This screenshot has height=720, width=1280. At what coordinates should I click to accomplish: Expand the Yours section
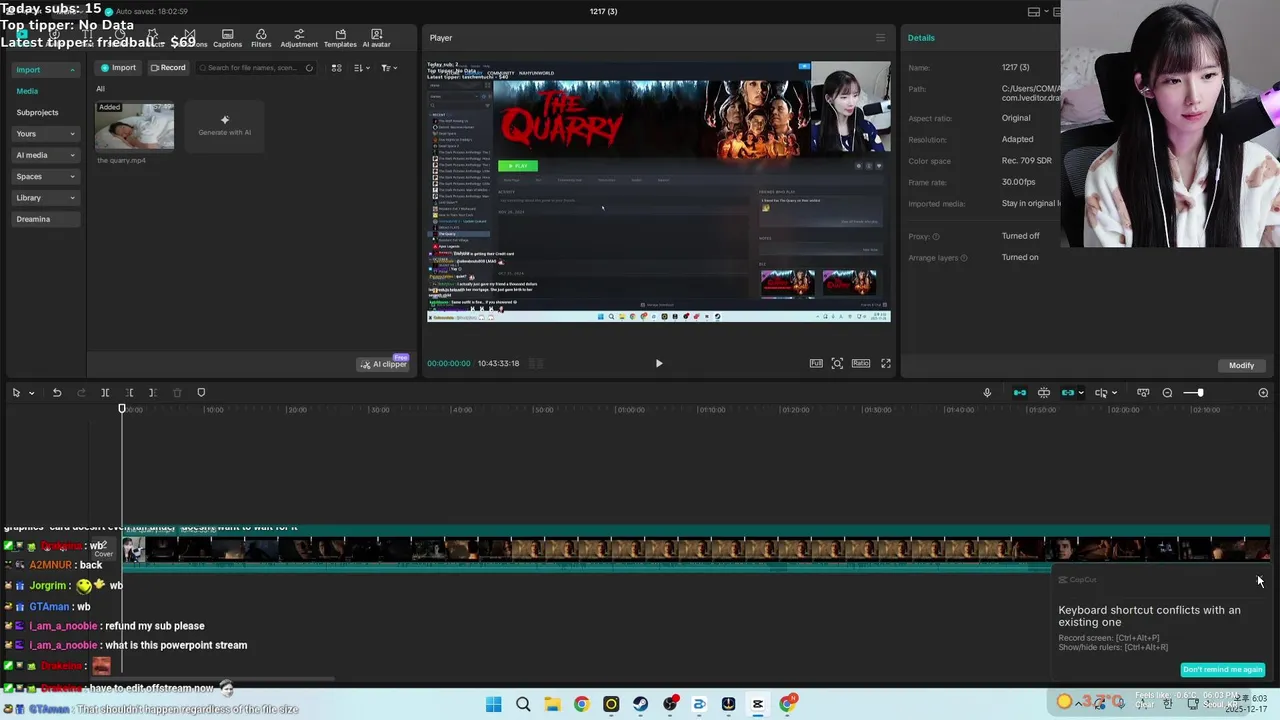pyautogui.click(x=45, y=133)
